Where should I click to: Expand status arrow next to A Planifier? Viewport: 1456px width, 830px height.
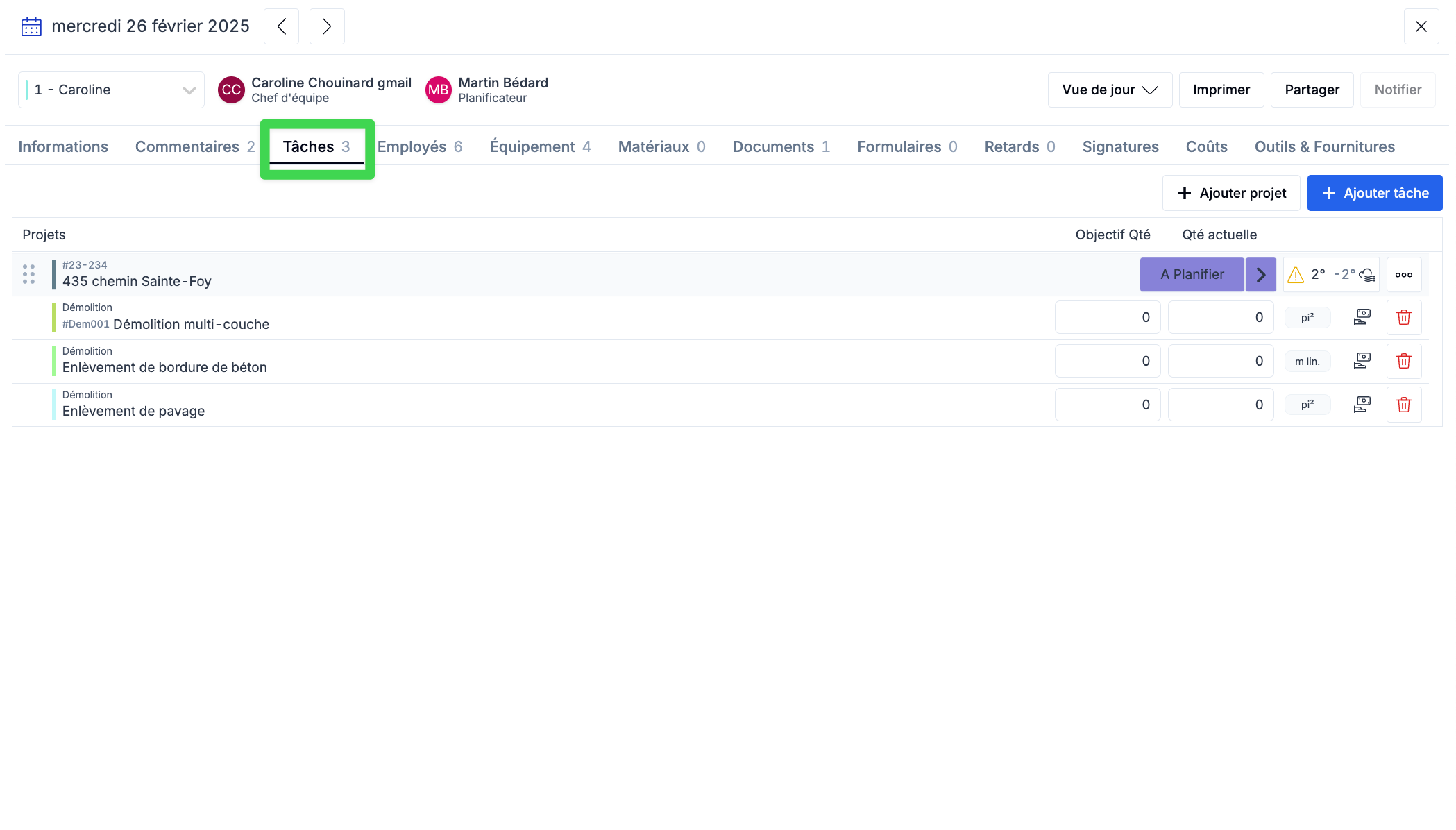click(x=1260, y=275)
